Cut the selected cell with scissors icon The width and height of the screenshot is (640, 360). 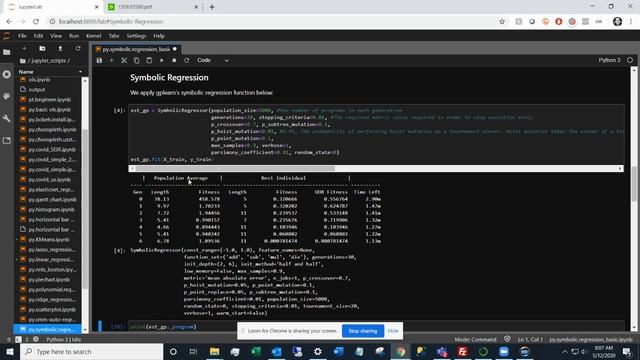pos(124,60)
